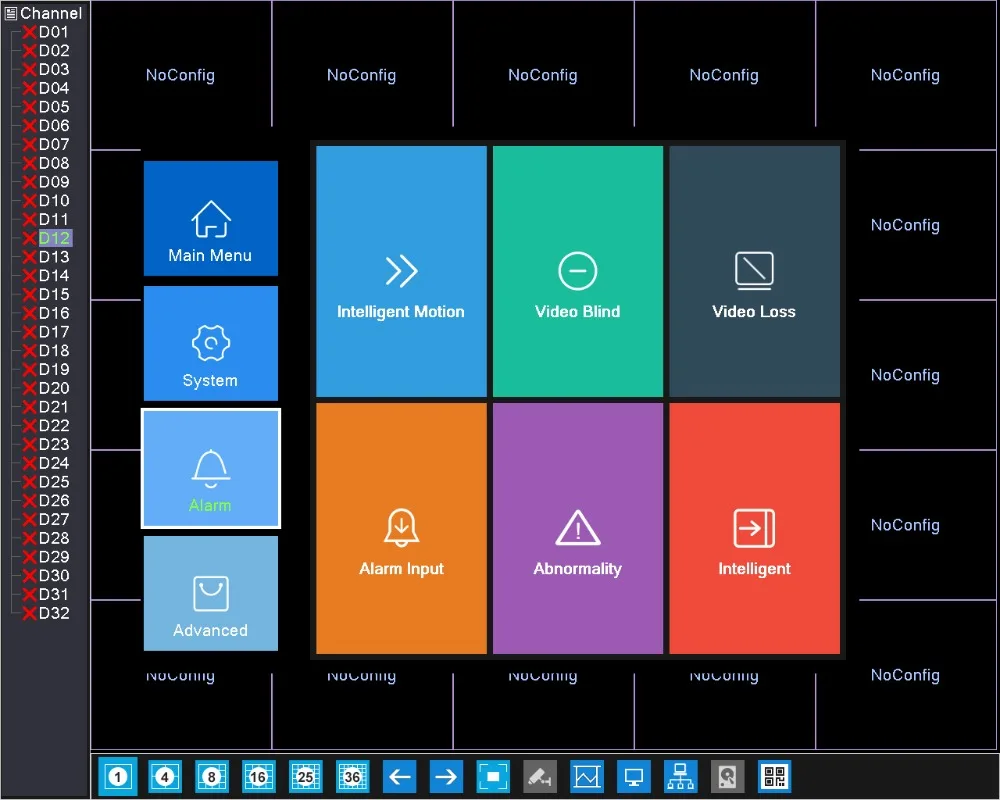Screen dimensions: 1000x800
Task: Select highlighted channel D12
Action: 55,238
